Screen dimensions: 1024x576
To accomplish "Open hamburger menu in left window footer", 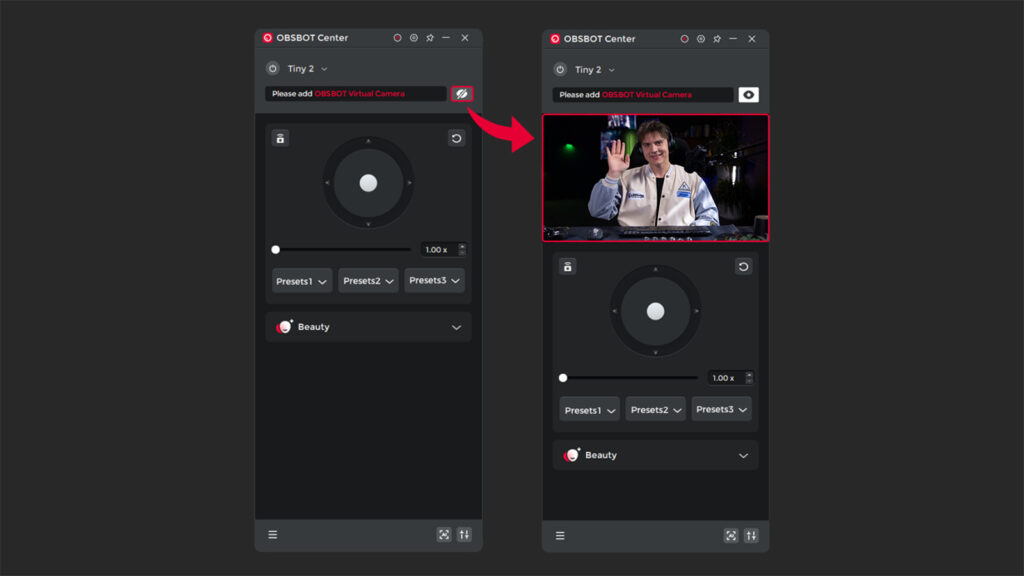I will tap(273, 535).
